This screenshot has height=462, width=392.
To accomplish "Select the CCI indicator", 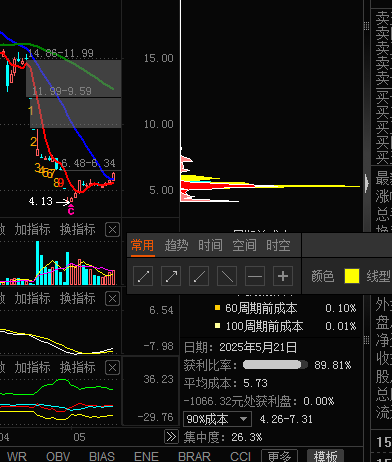I will point(241,456).
